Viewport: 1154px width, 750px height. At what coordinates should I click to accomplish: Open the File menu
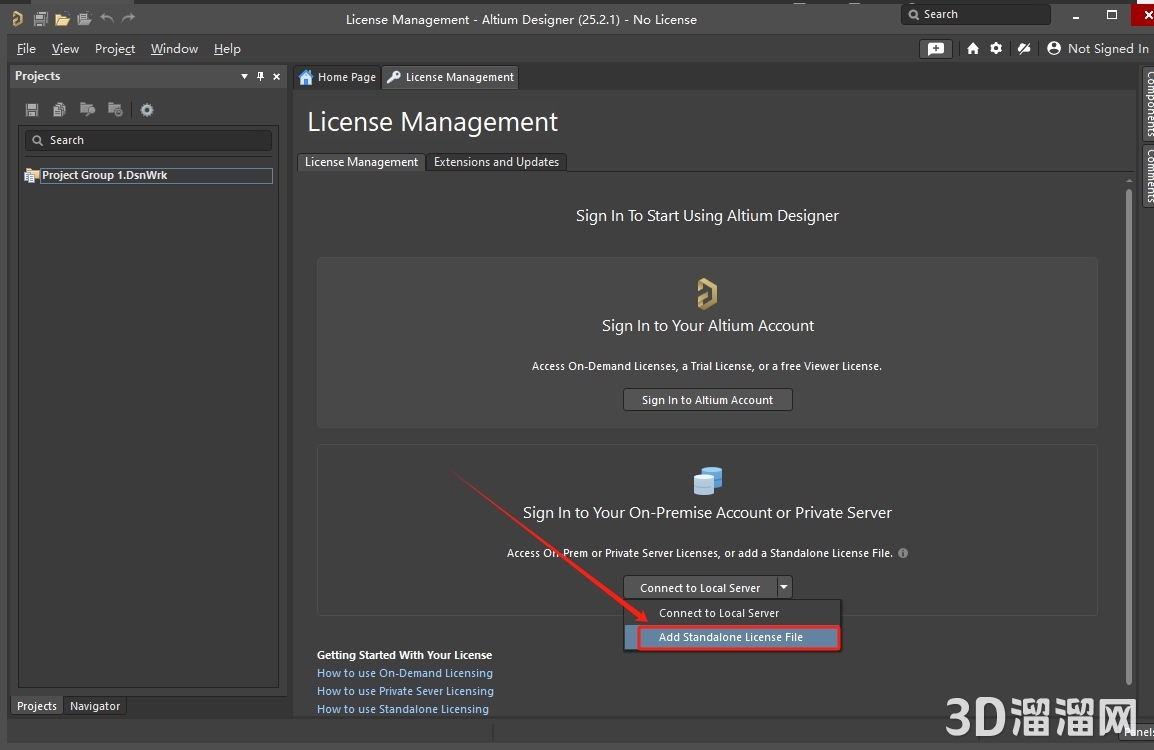click(x=26, y=49)
